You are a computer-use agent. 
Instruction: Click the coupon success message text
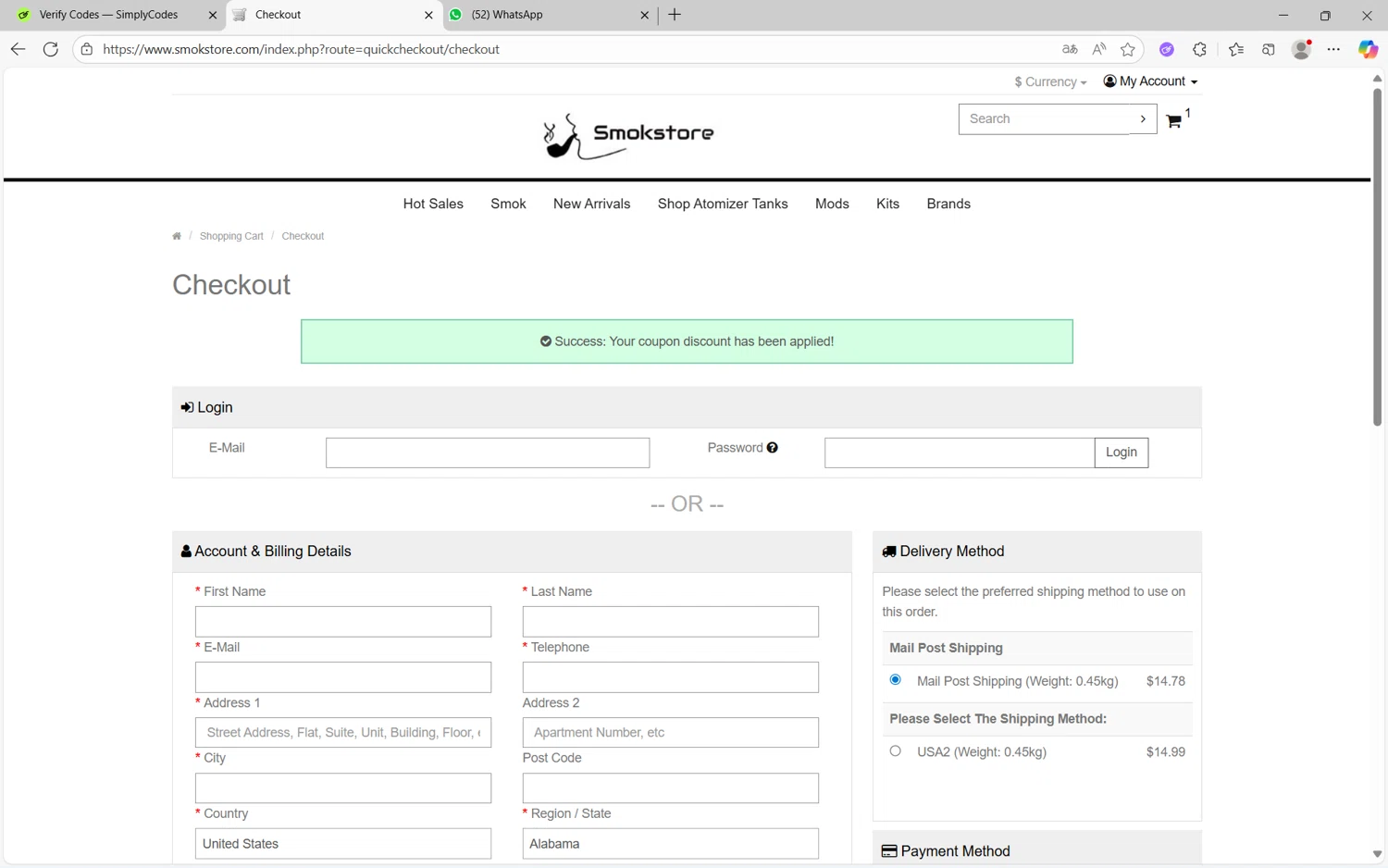tap(694, 341)
